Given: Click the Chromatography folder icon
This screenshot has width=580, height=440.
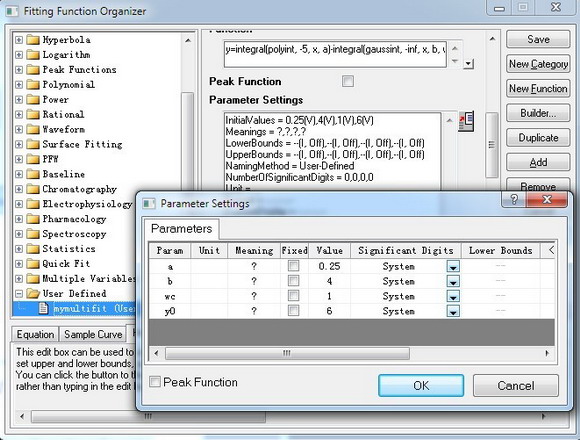Looking at the screenshot, I should [x=33, y=189].
